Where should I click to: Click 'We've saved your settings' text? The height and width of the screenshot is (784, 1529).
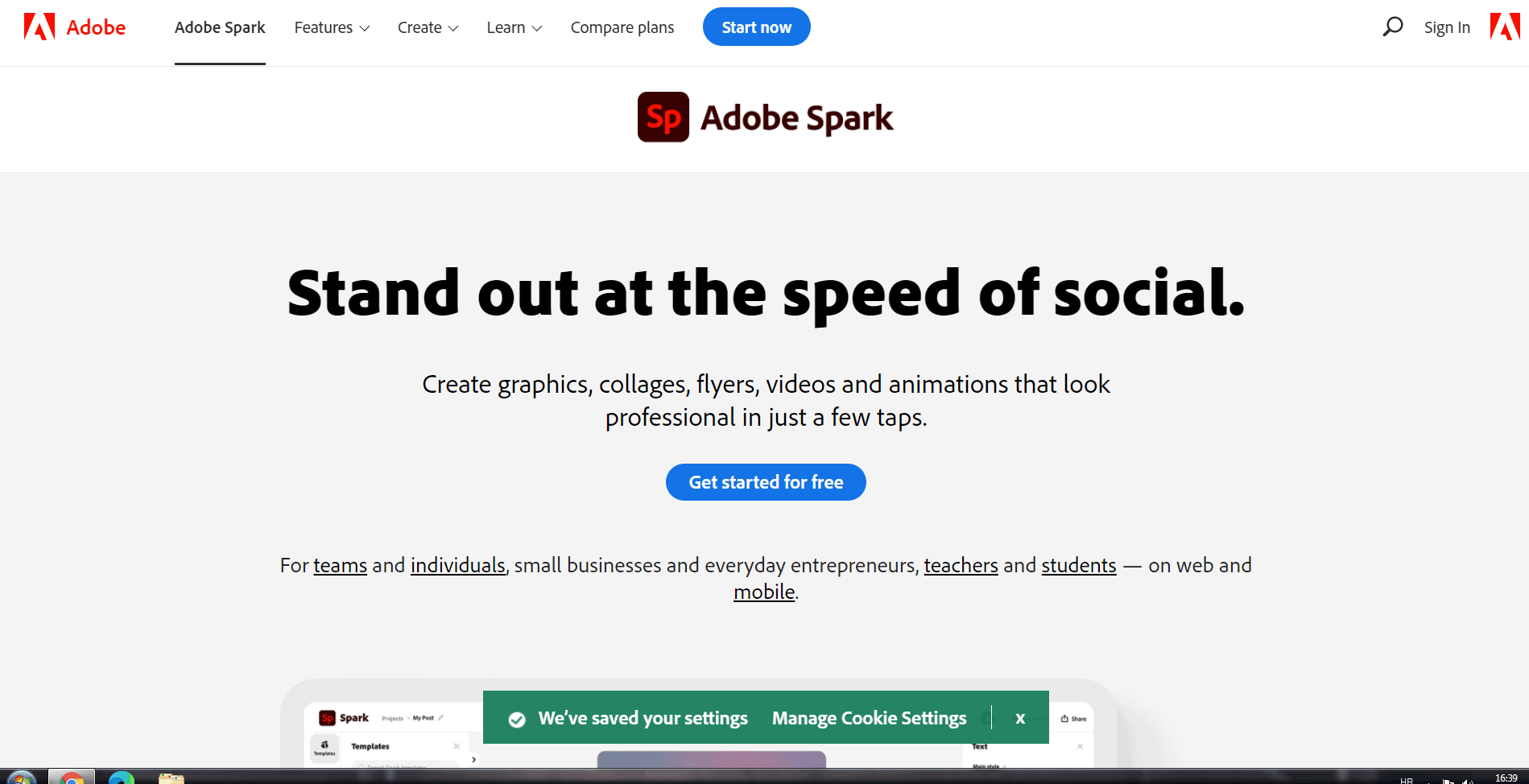pyautogui.click(x=643, y=718)
